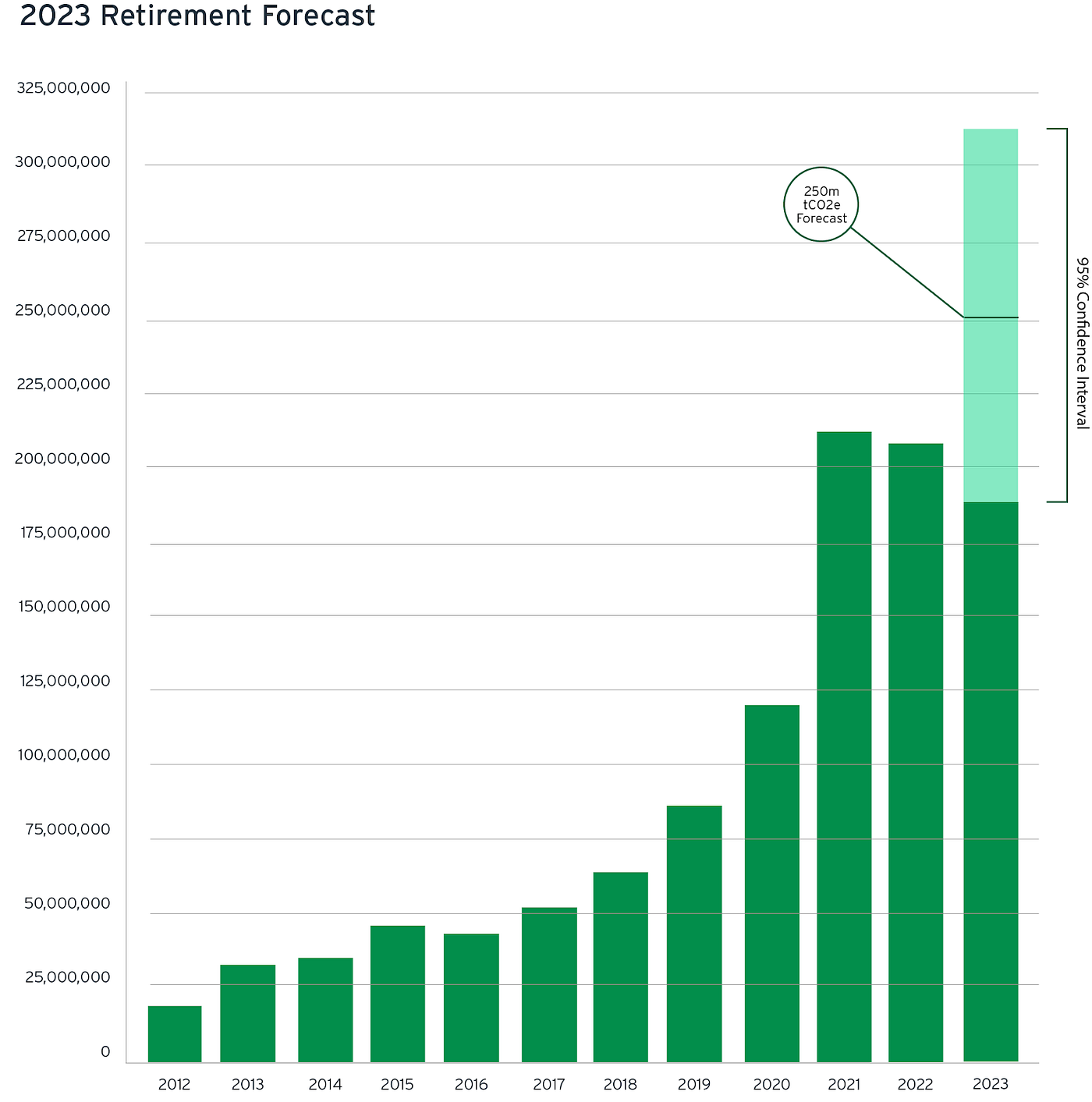Select the 2019 bar

[x=694, y=934]
